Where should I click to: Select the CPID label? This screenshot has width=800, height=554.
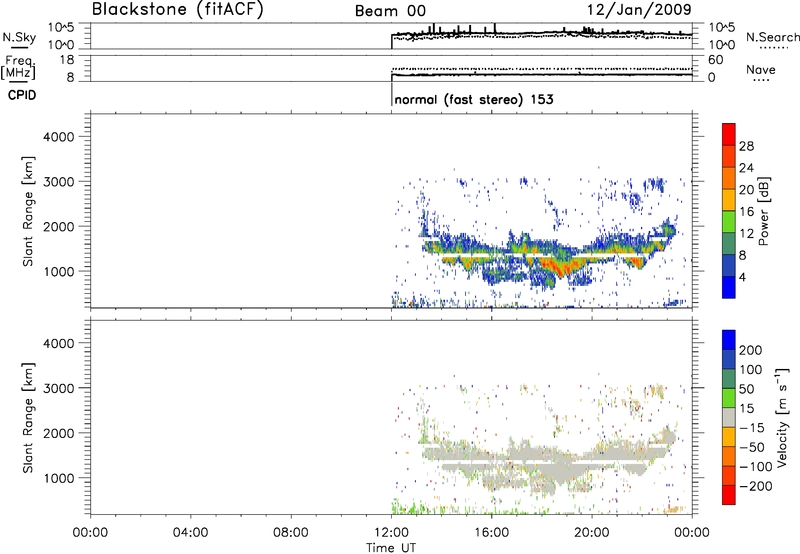coord(22,95)
